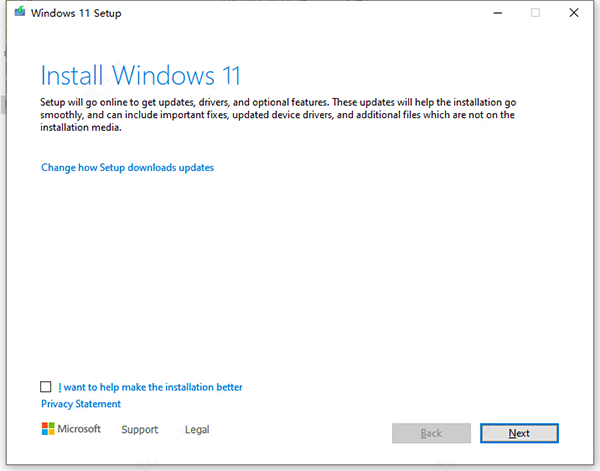Screen dimensions: 600x471
Task: Open Change how Setup downloads updates
Action: click(127, 167)
